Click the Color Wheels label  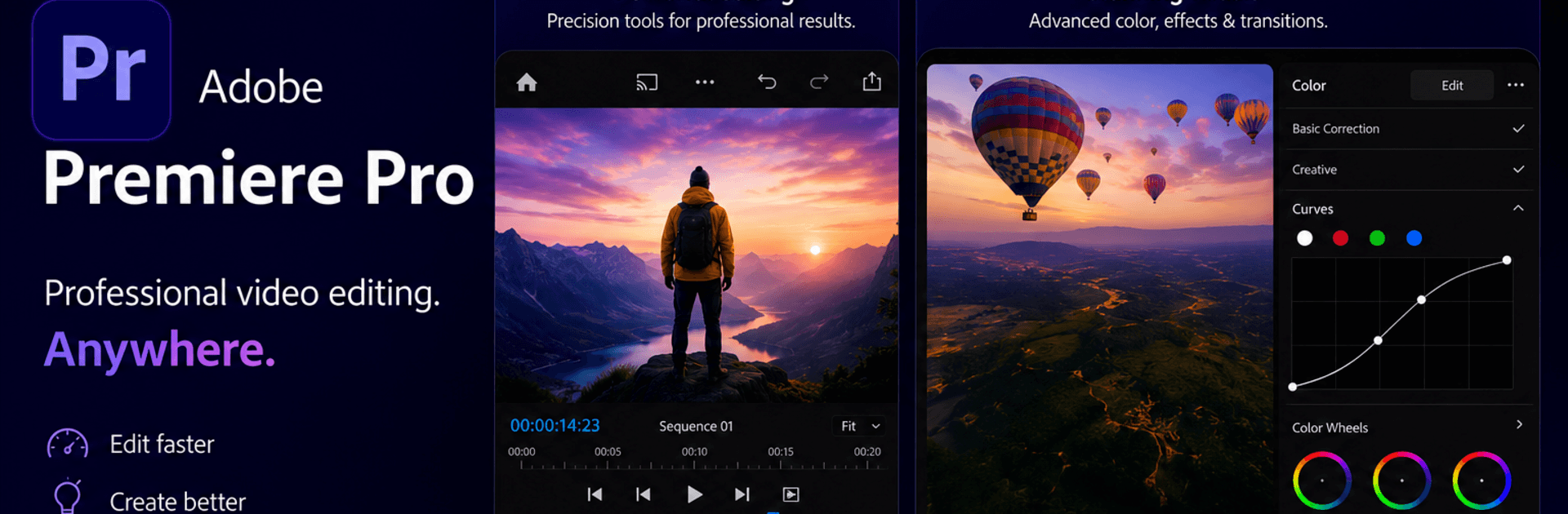1330,428
